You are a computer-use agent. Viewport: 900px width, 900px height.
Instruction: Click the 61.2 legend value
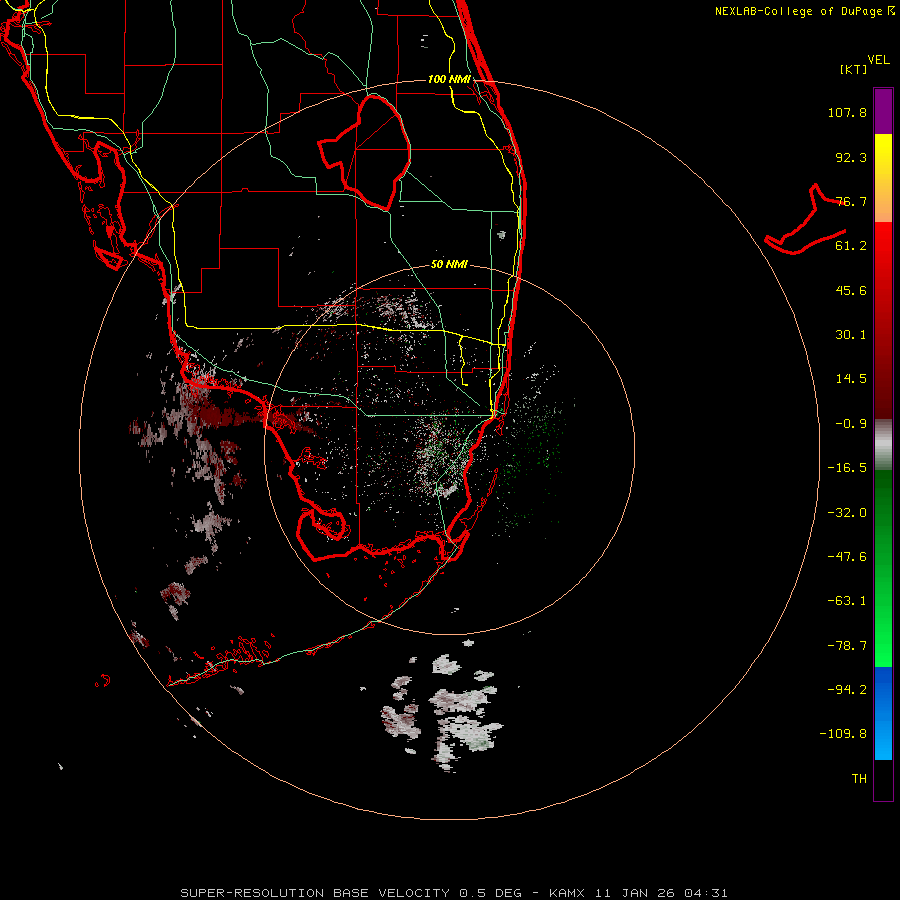point(851,246)
